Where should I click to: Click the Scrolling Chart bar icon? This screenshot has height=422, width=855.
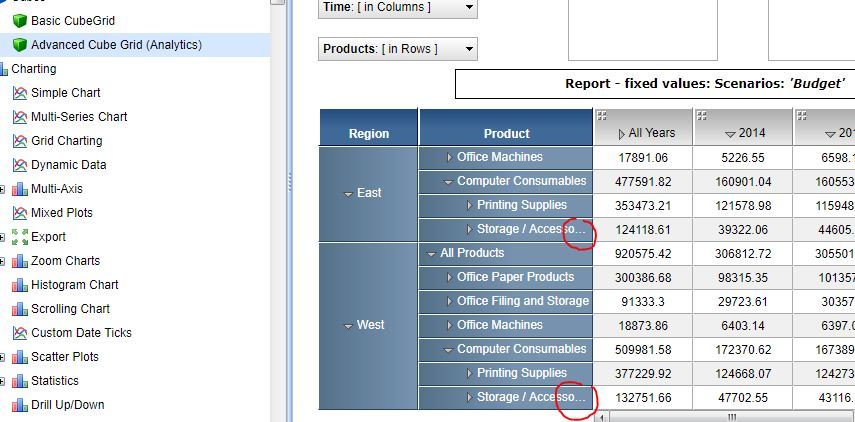[20, 309]
